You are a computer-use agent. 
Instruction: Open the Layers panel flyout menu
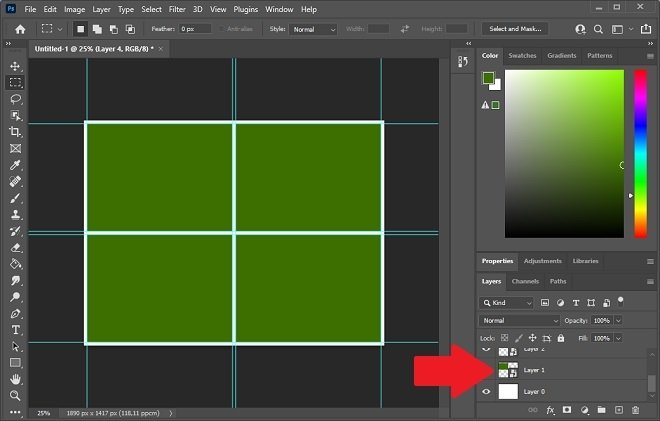click(650, 281)
